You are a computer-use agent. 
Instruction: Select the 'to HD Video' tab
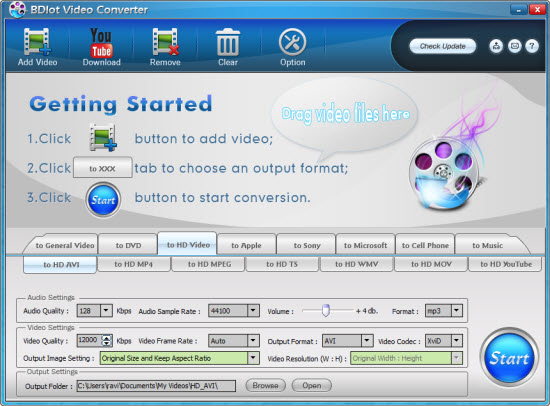pos(188,244)
